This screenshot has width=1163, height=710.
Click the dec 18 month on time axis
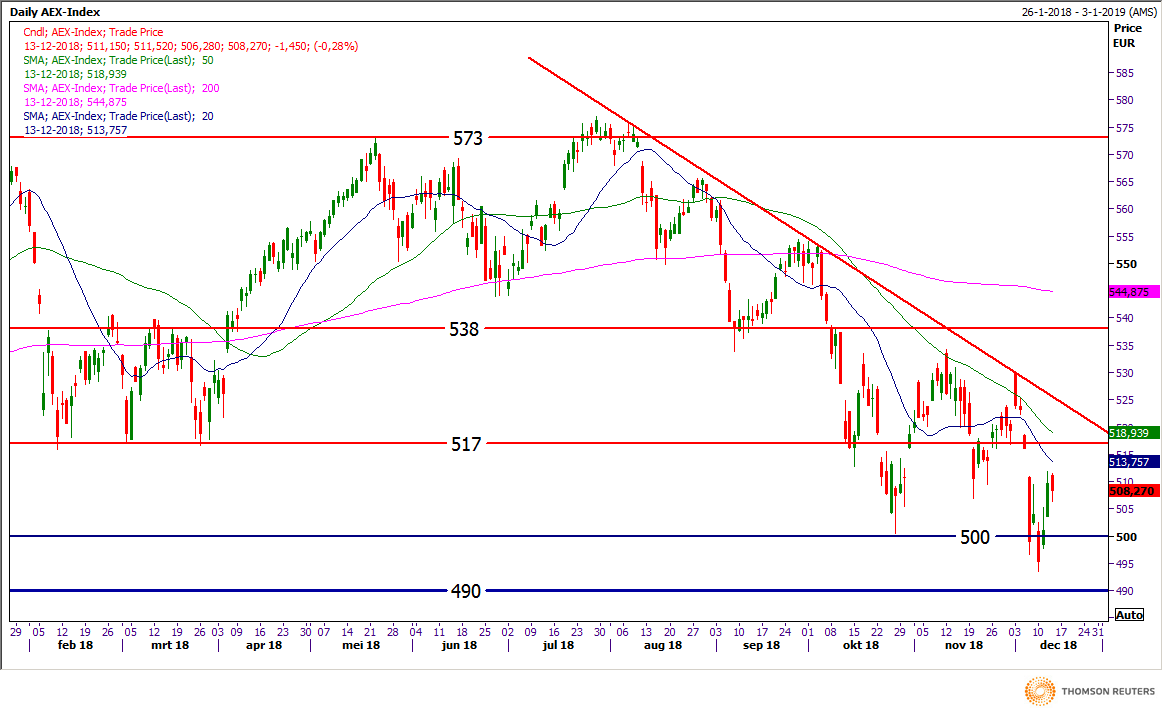click(x=1057, y=646)
